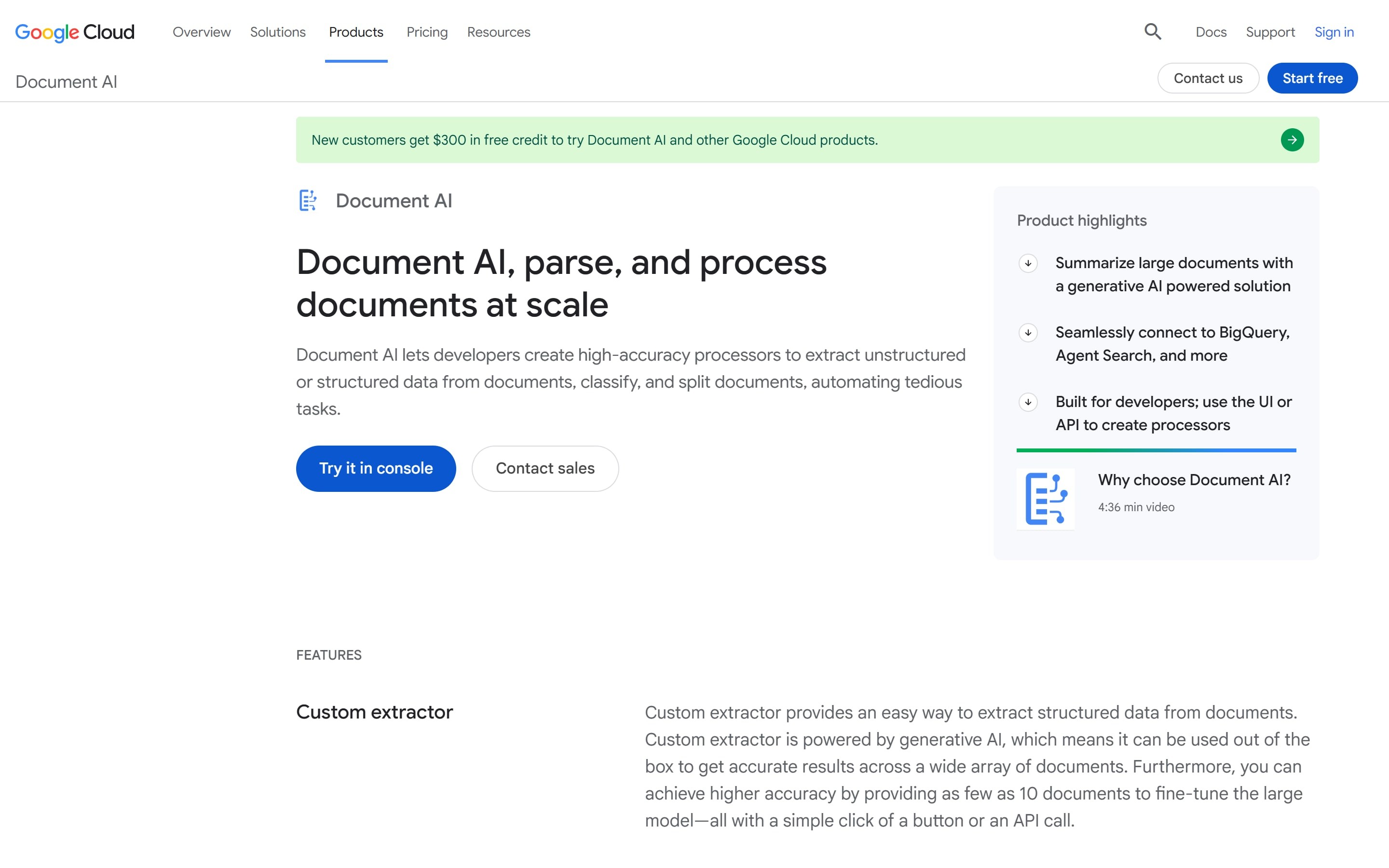Open the search magnifier icon

(x=1153, y=31)
